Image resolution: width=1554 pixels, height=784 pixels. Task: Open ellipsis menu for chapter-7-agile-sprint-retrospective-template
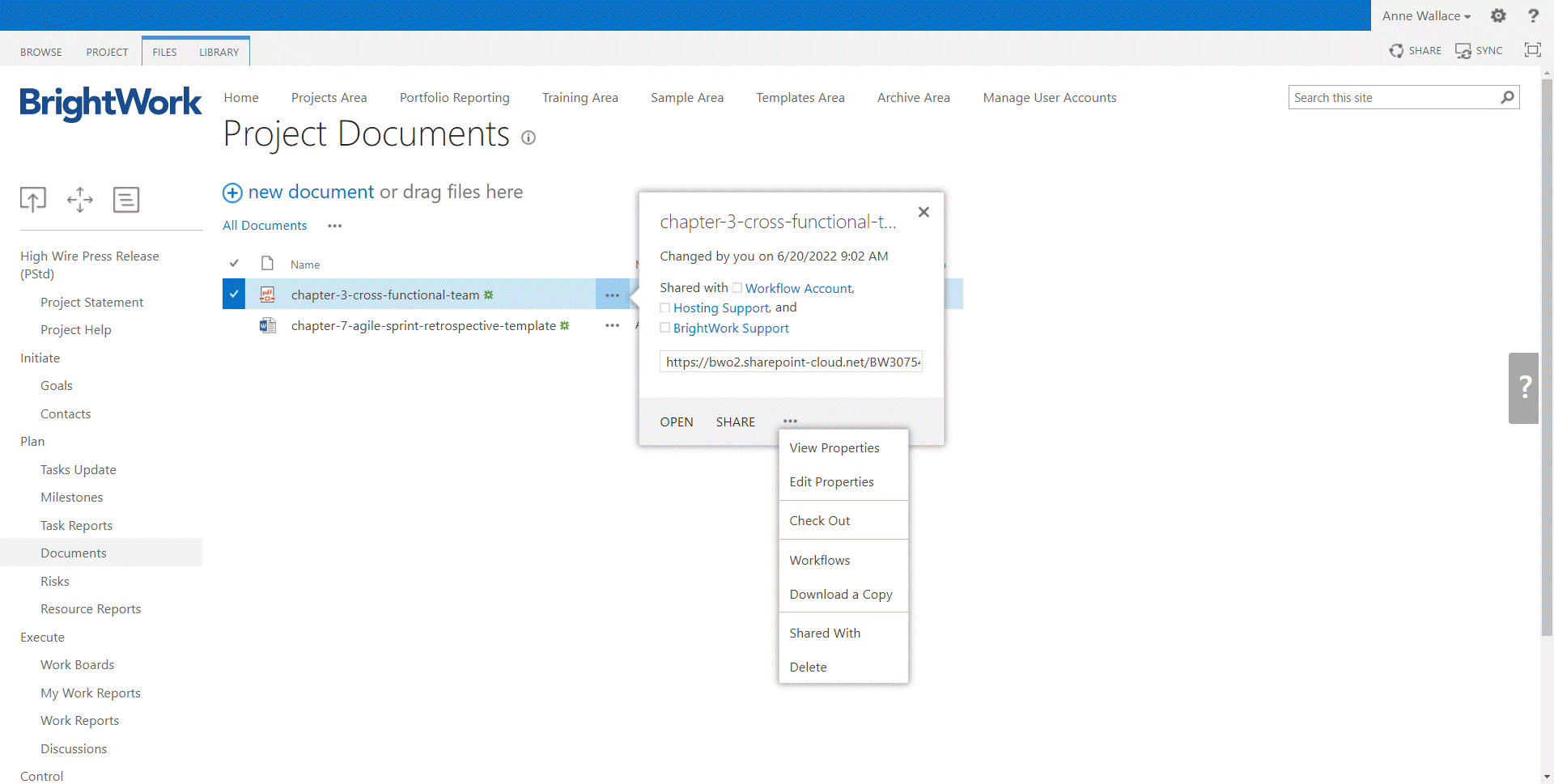click(612, 326)
